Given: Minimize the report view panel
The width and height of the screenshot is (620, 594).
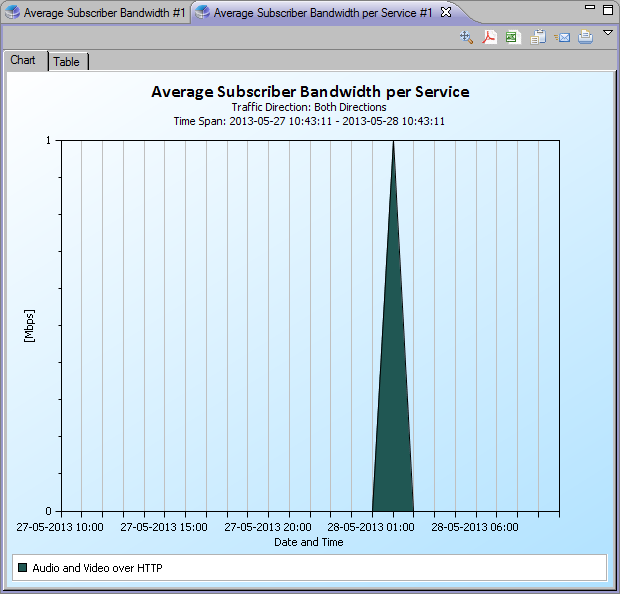Looking at the screenshot, I should click(x=590, y=7).
